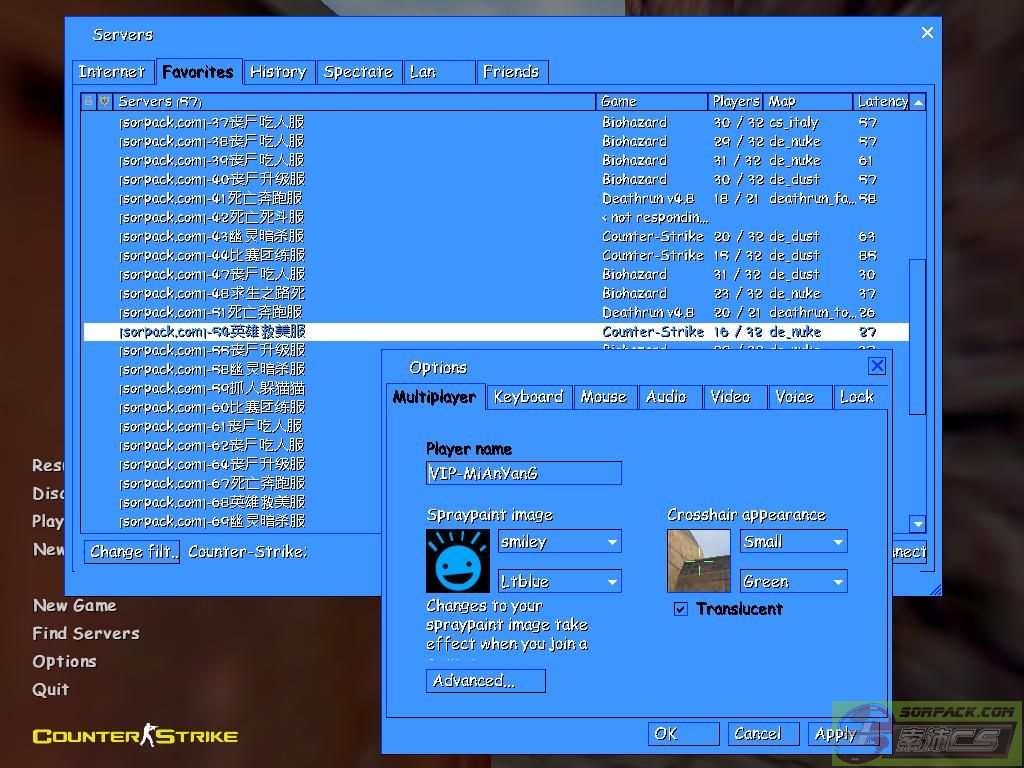This screenshot has height=768, width=1024.
Task: Switch to the Internet servers tab
Action: pos(112,72)
